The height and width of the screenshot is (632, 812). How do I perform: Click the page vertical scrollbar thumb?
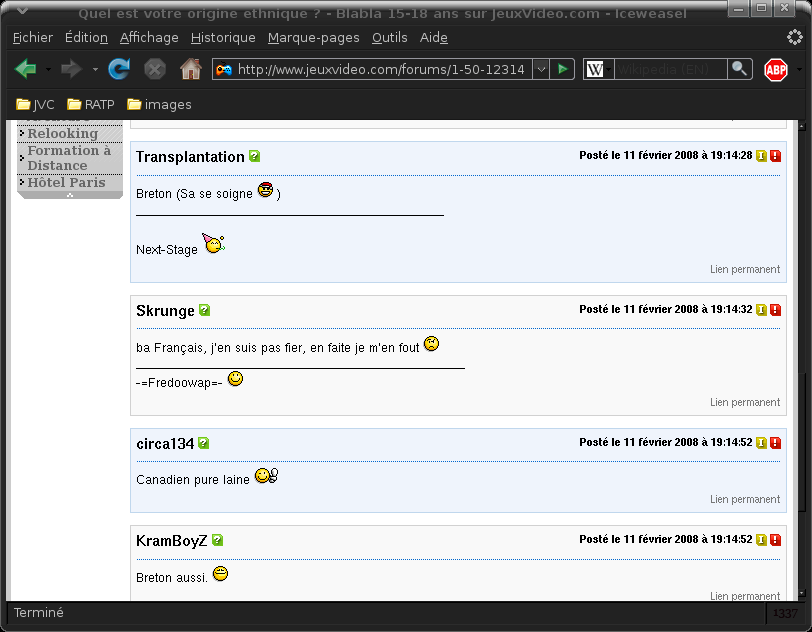coord(802,440)
